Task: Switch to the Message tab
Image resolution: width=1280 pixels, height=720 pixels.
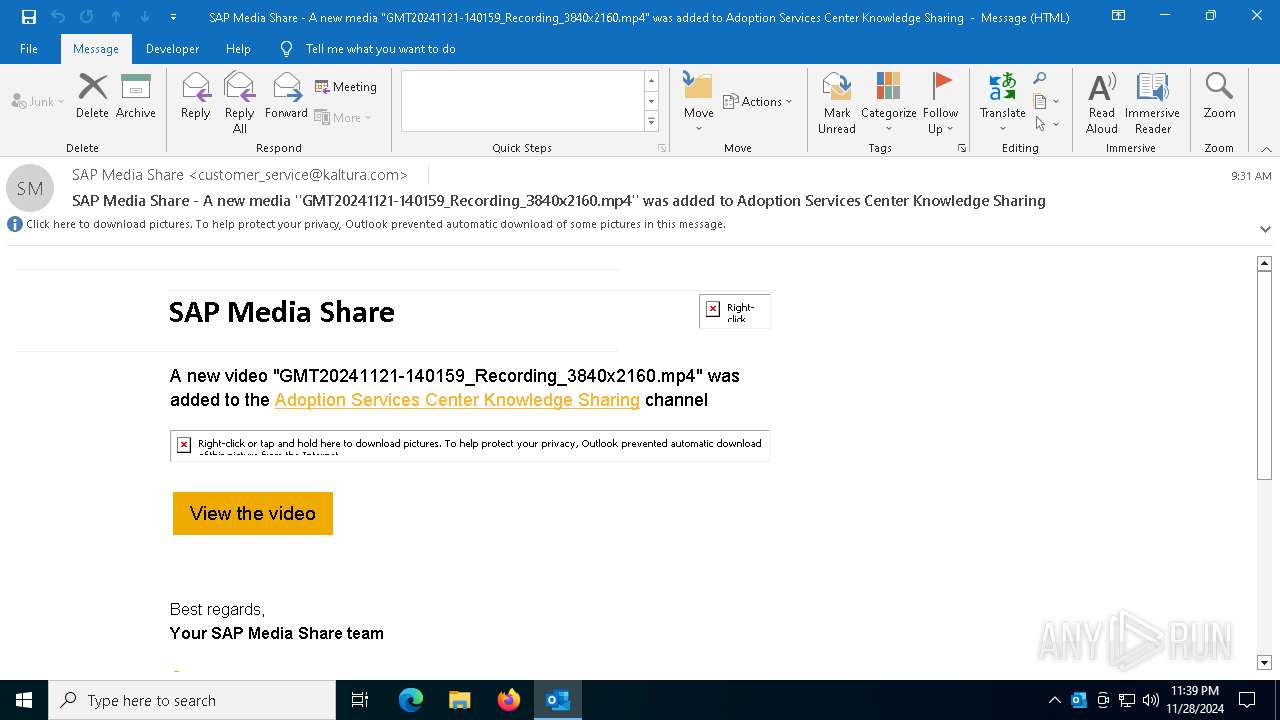Action: (x=95, y=48)
